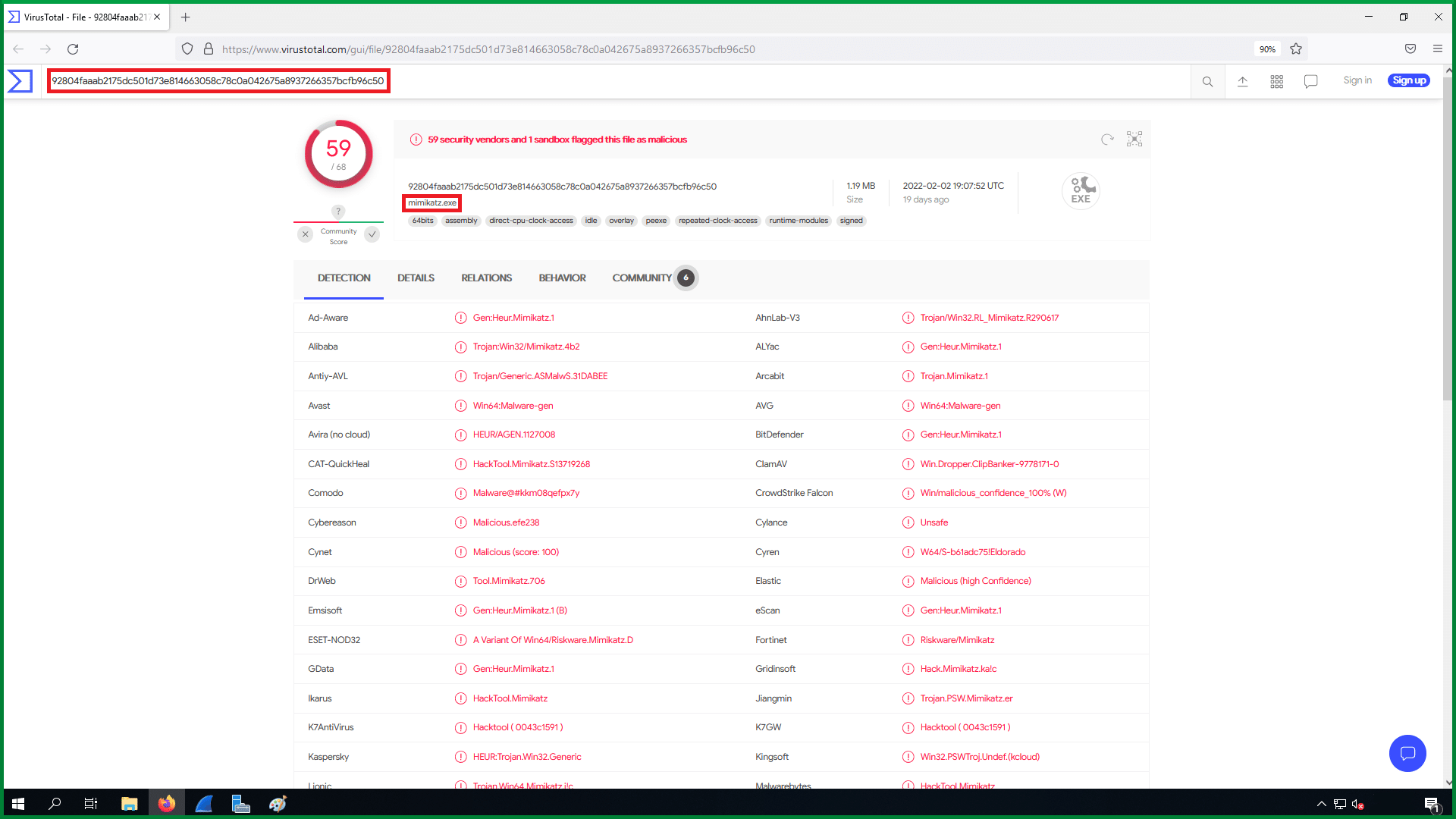The width and height of the screenshot is (1456, 819).
Task: Show hidden system tray icons chevron
Action: (x=1321, y=804)
